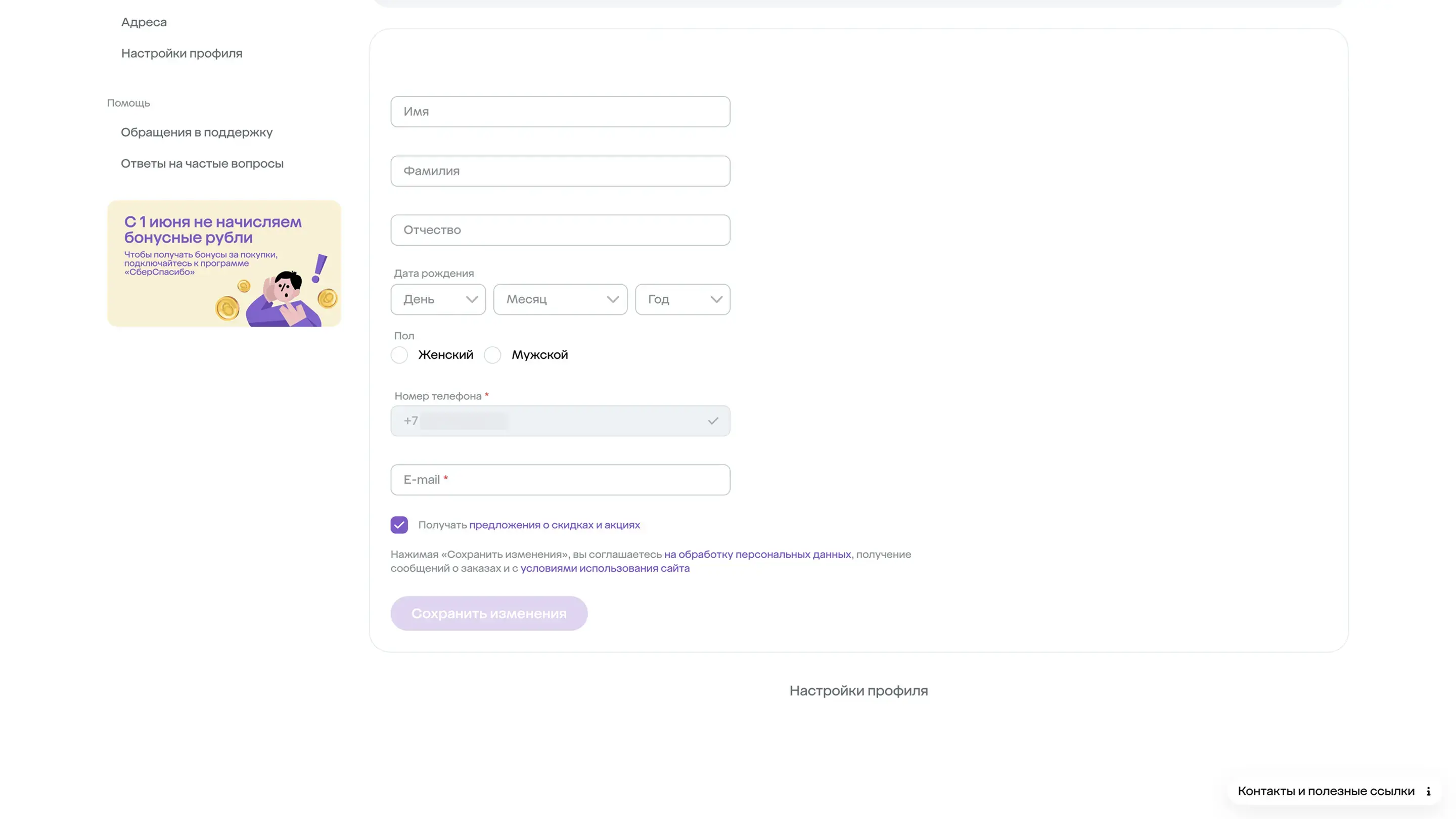Screen dimensions: 1456x819
Task: Open the День birth day dropdown
Action: [x=438, y=300]
